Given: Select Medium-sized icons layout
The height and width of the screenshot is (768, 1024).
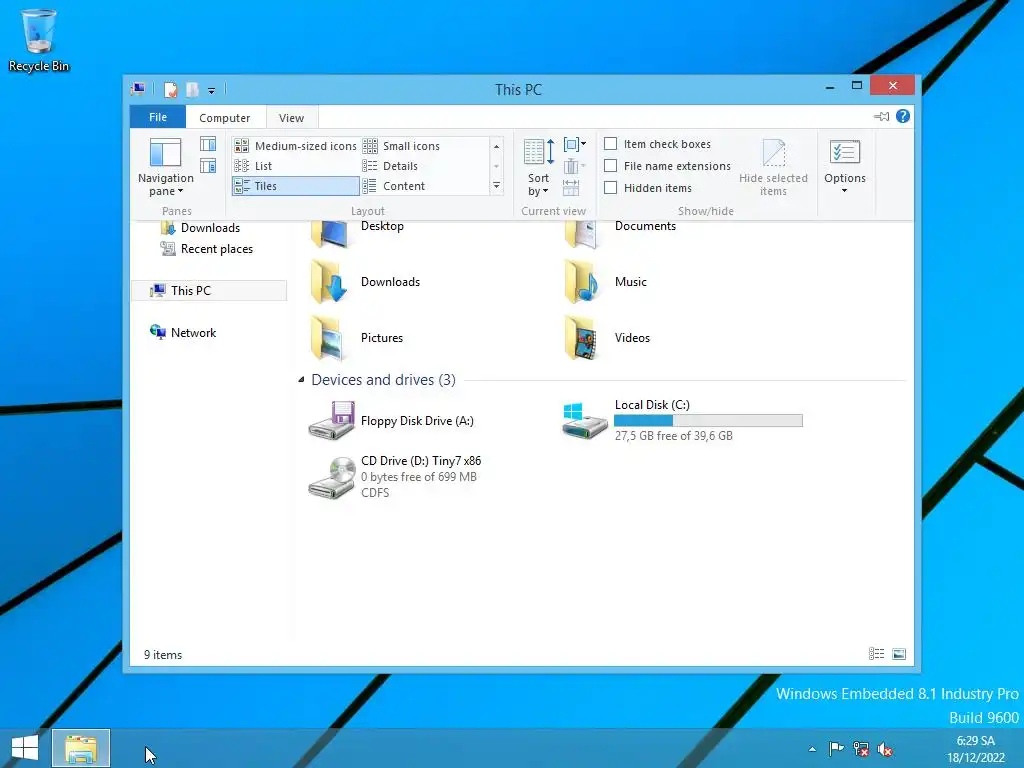Looking at the screenshot, I should (295, 146).
